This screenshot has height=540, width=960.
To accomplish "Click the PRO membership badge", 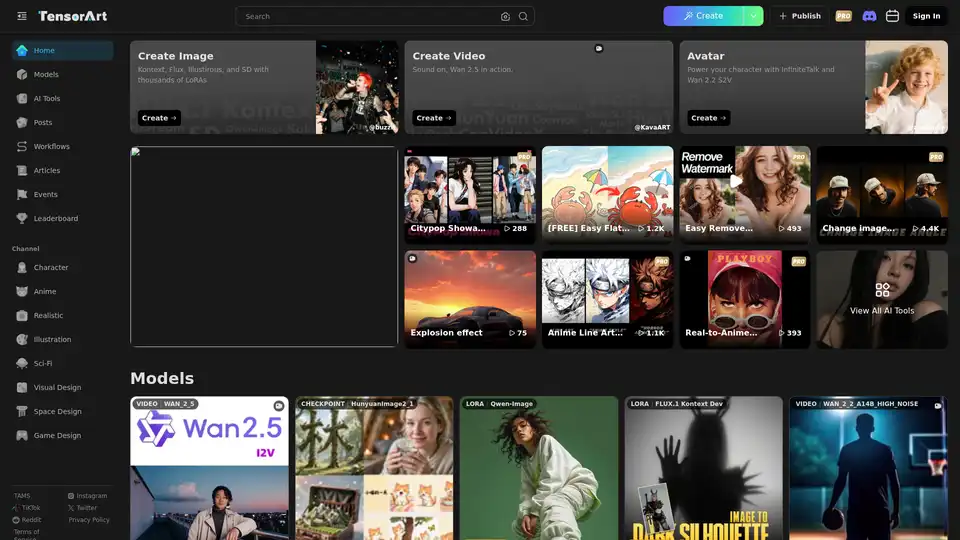I will [x=843, y=16].
